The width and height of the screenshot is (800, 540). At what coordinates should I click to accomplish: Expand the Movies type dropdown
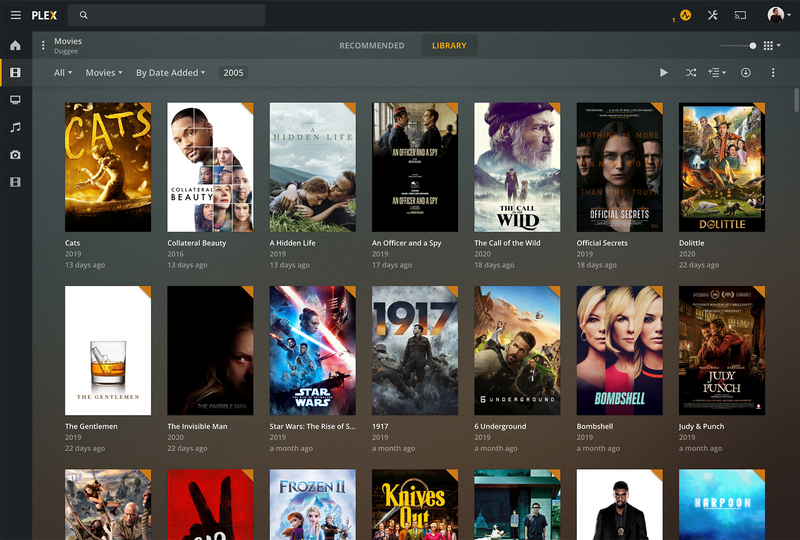[x=104, y=73]
